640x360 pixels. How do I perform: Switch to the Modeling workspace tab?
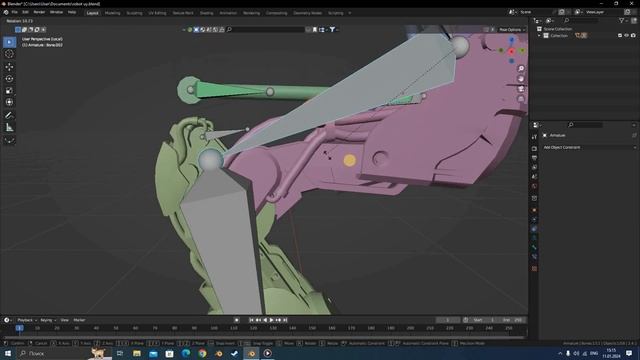point(112,13)
